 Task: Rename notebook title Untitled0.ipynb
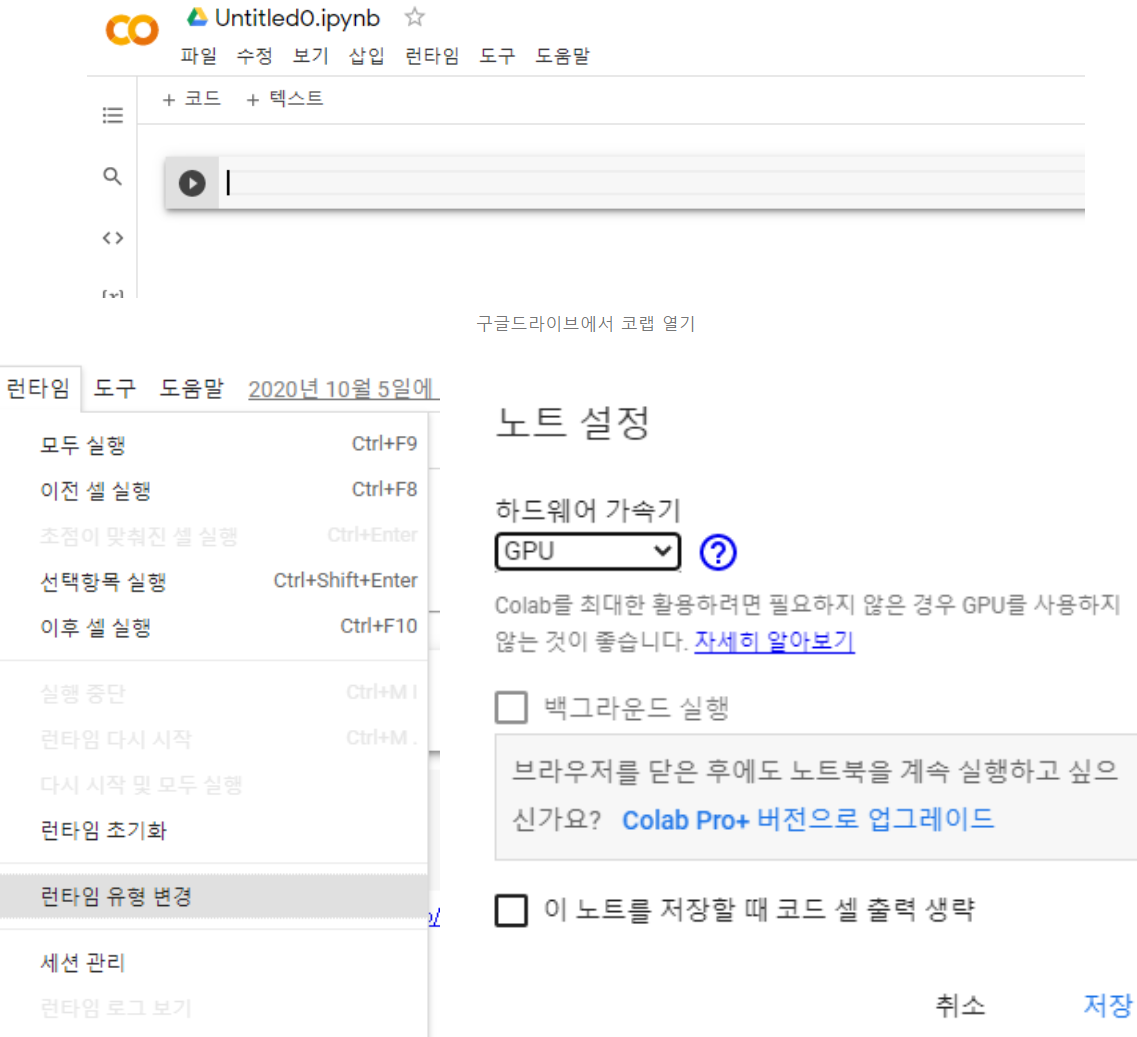point(297,18)
